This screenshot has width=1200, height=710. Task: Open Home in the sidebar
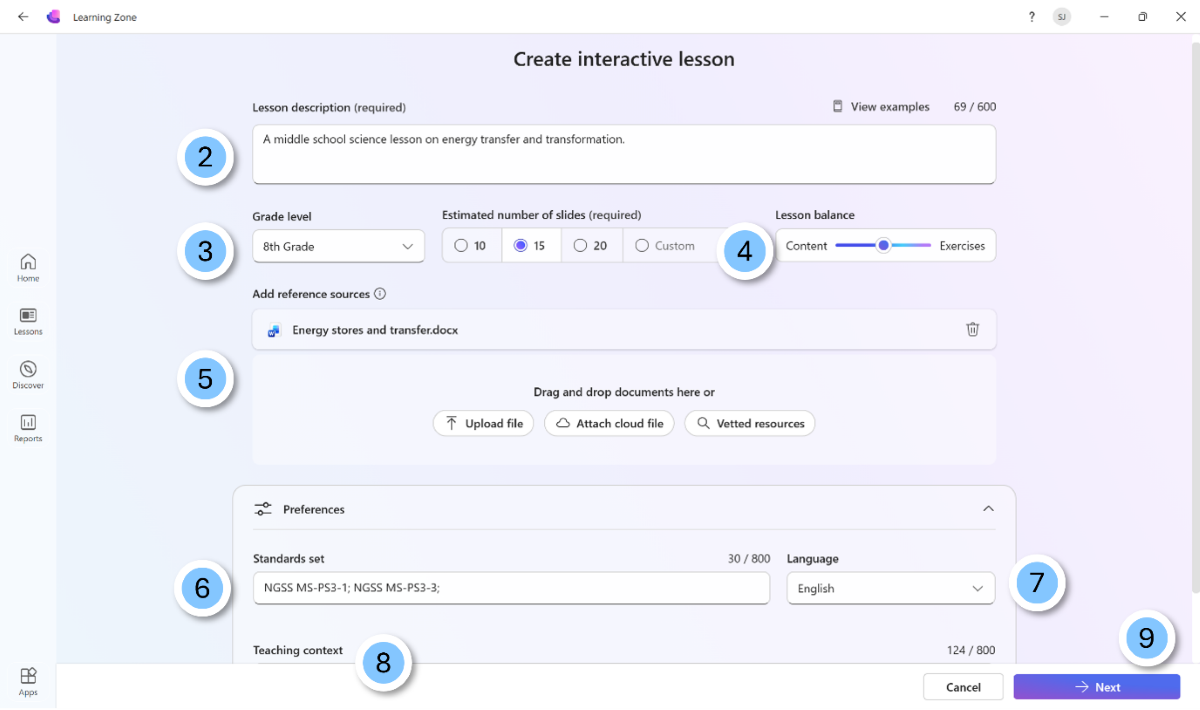tap(28, 267)
